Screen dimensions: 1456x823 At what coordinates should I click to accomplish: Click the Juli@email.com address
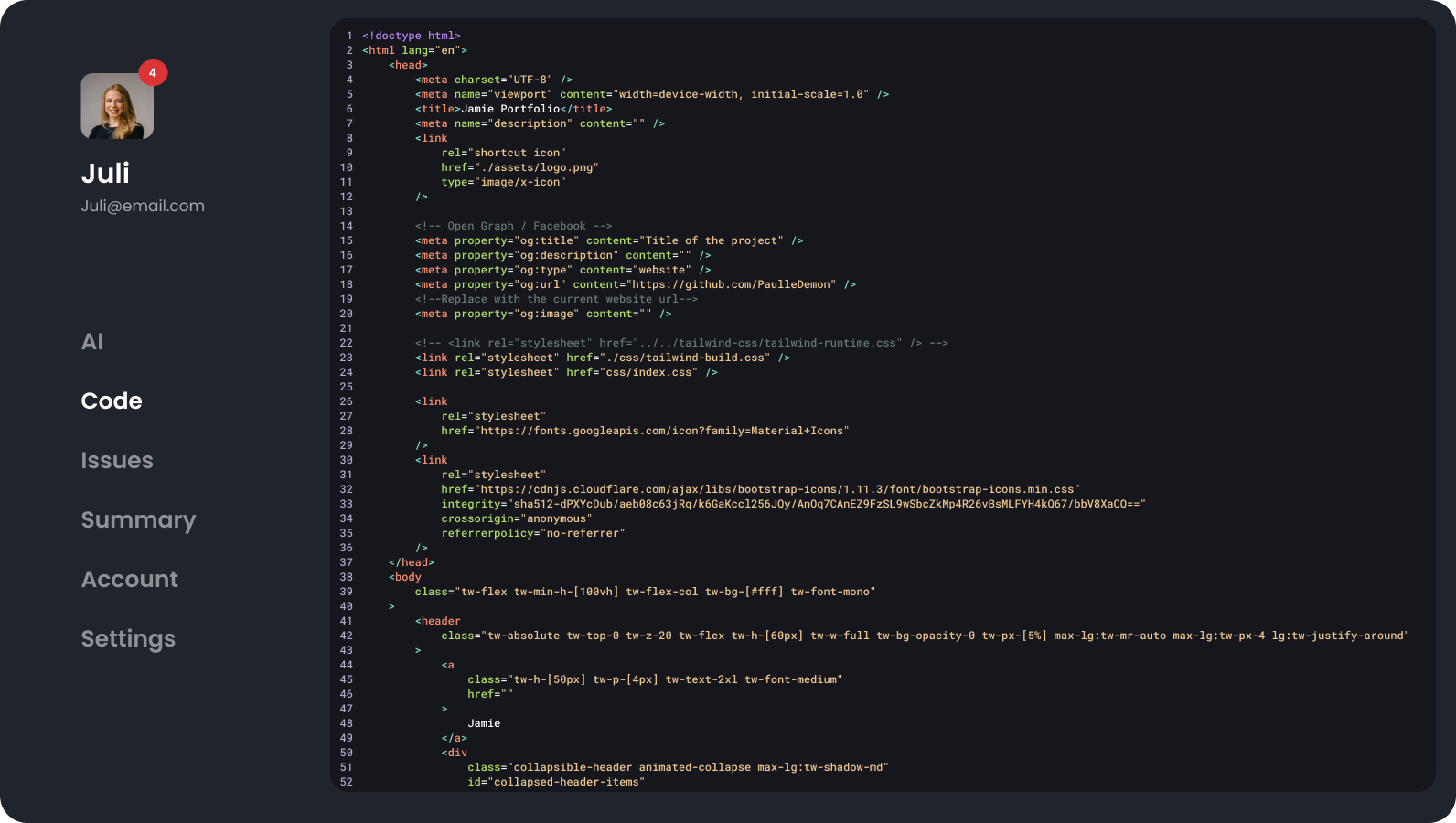[143, 206]
